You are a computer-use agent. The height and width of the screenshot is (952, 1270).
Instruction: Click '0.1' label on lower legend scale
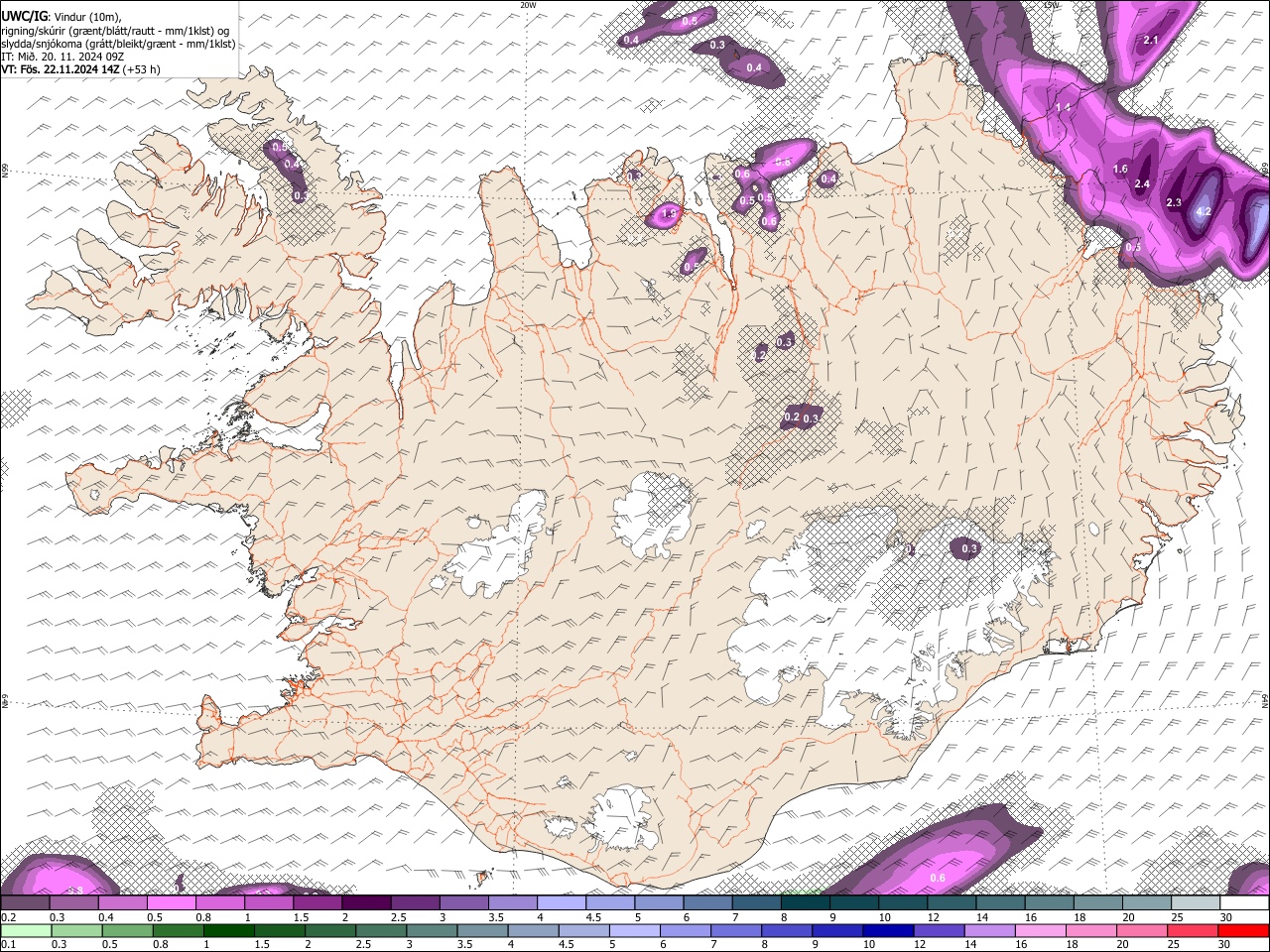8,944
